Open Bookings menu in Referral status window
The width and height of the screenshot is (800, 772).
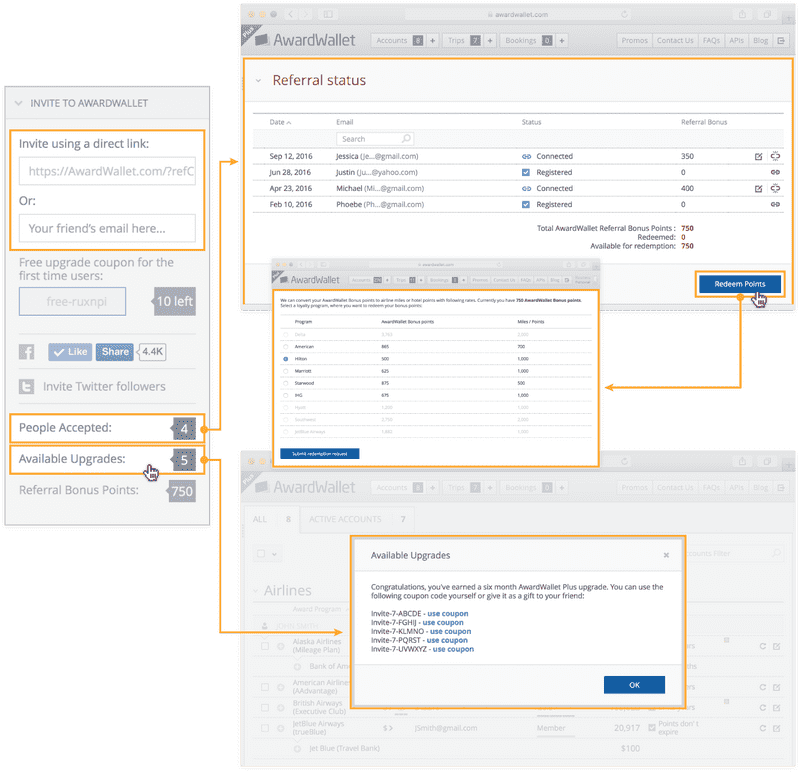(x=528, y=40)
